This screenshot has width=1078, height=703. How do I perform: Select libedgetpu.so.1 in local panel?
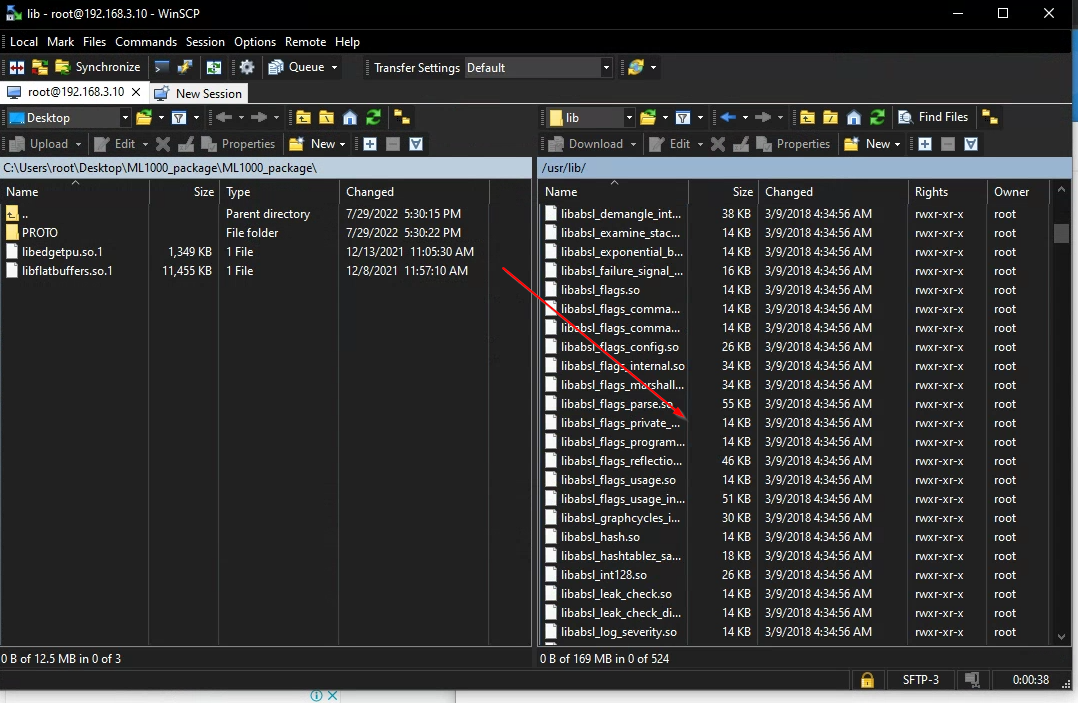pos(62,252)
